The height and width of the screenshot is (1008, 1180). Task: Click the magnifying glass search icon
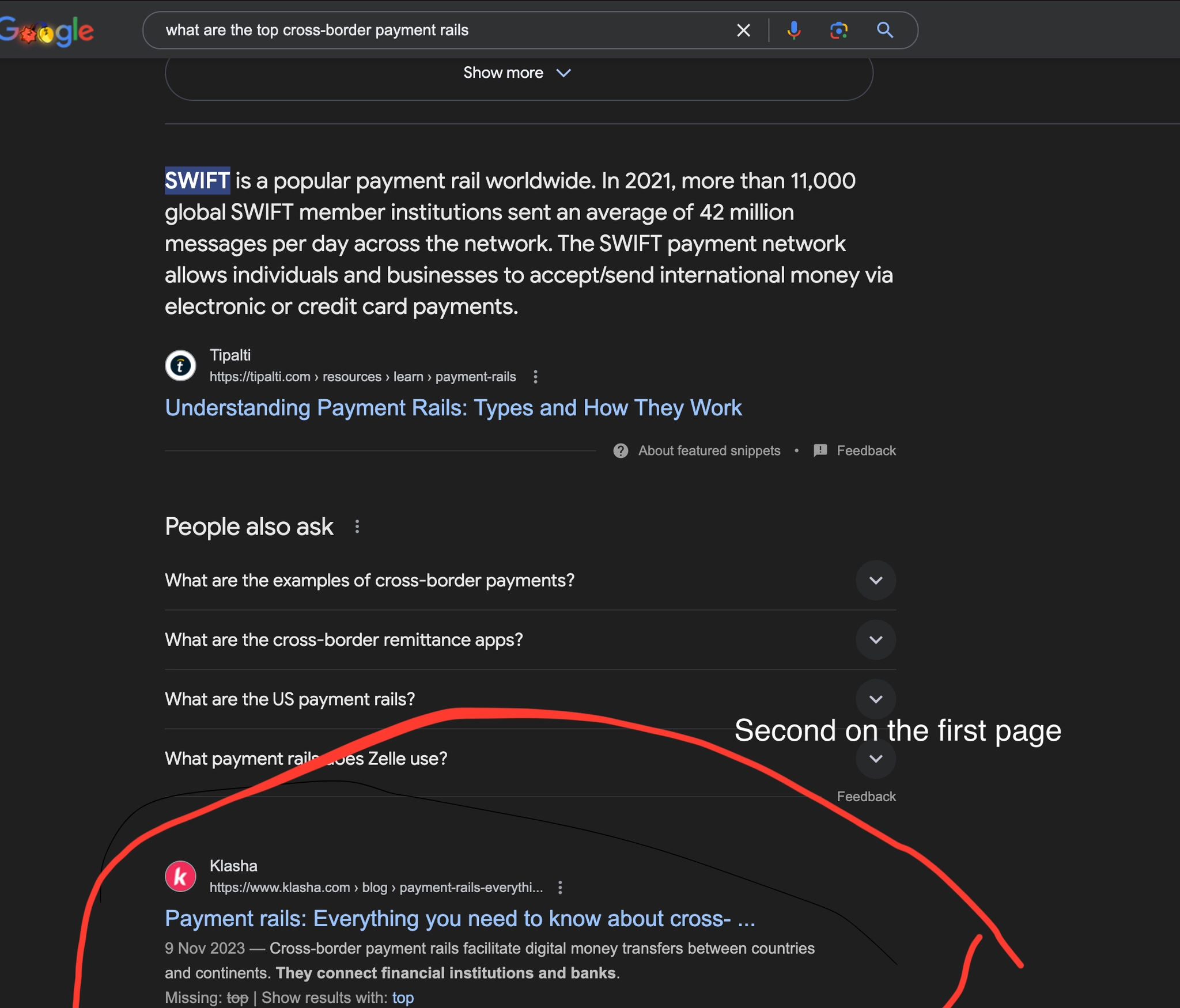pos(885,31)
